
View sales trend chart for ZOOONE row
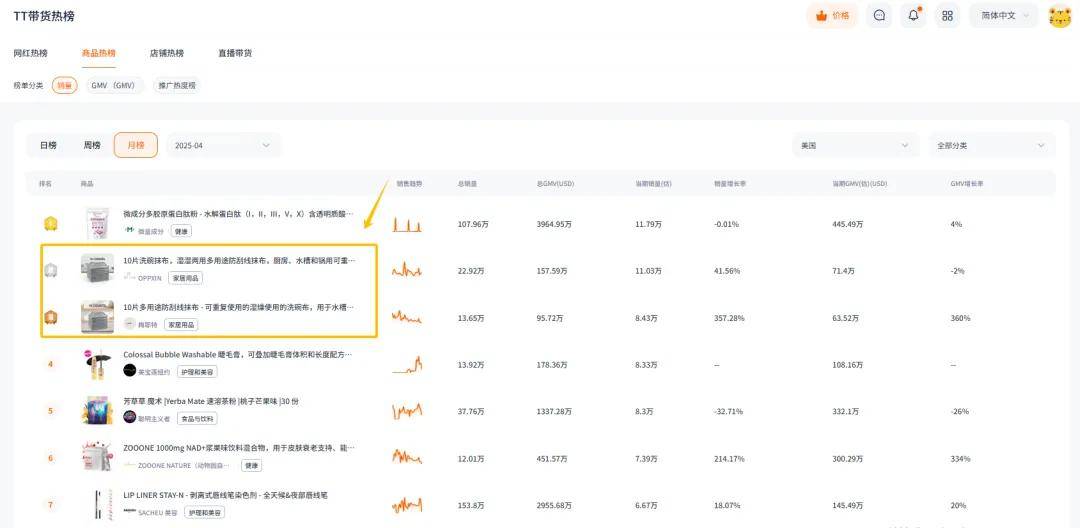tap(407, 457)
